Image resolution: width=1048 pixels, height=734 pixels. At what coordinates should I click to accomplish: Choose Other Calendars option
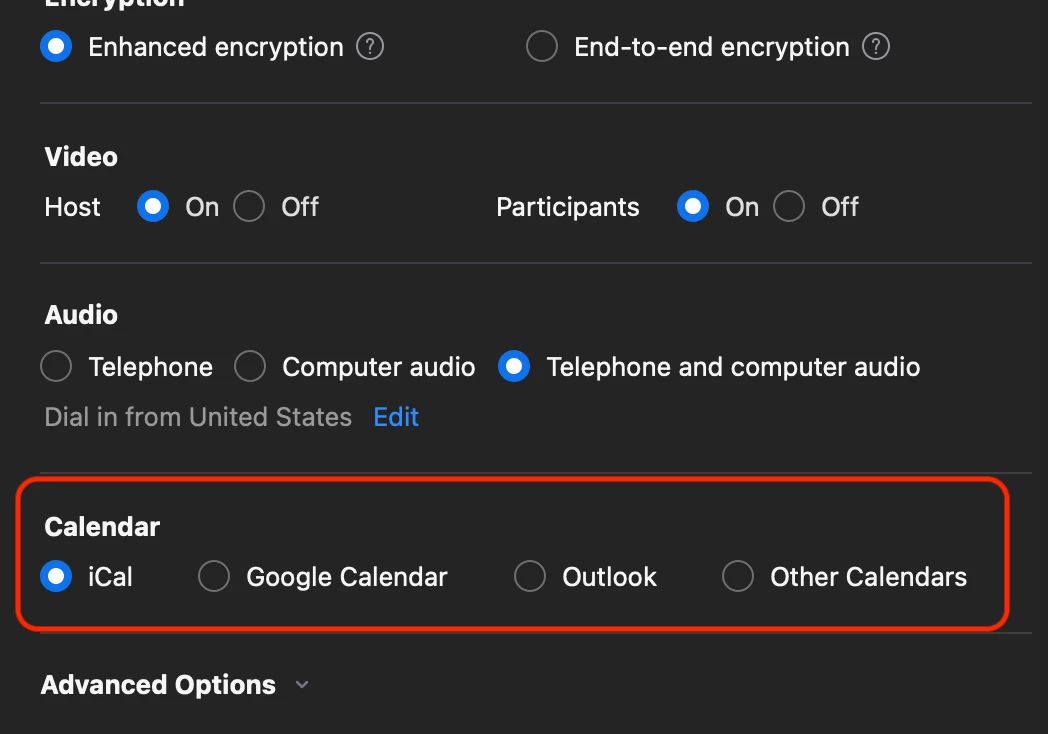[738, 577]
